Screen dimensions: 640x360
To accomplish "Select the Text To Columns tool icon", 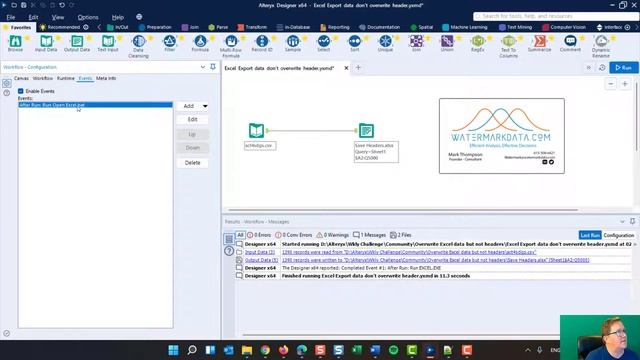I will coord(509,41).
